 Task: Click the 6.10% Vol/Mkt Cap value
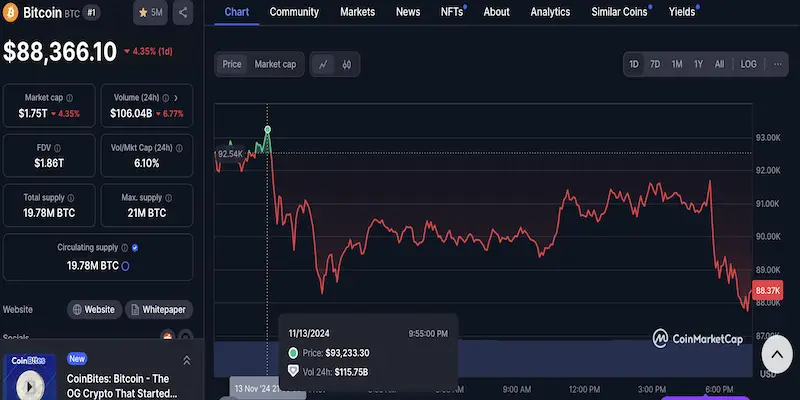(x=146, y=164)
